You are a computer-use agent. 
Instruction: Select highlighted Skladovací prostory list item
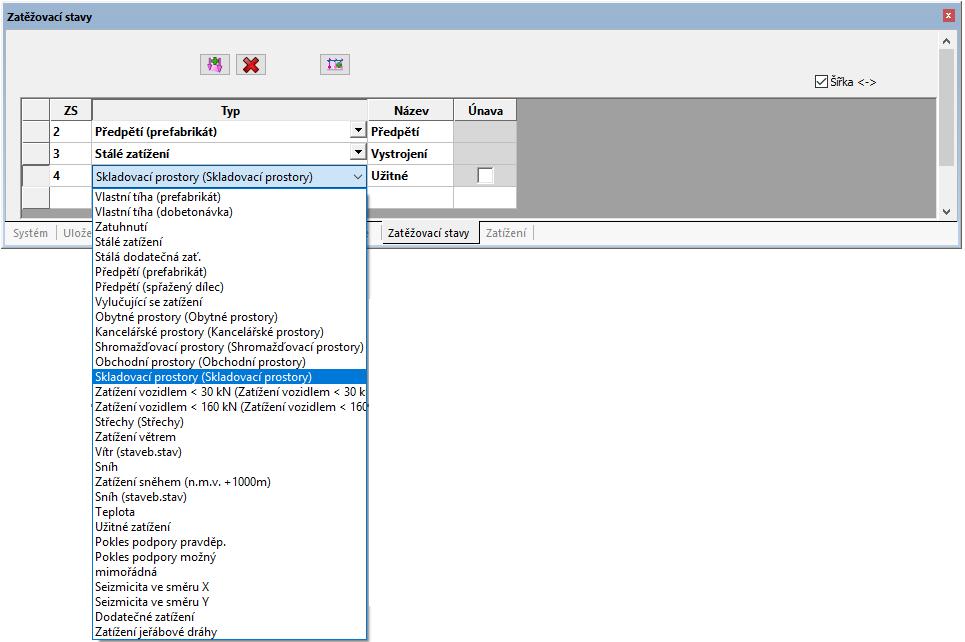(x=230, y=377)
